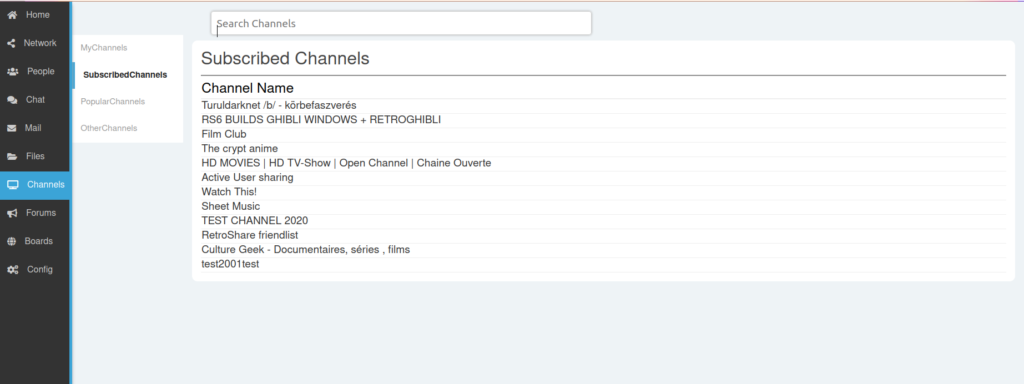Open the Home label in sidebar
1024x384 pixels.
(x=38, y=14)
